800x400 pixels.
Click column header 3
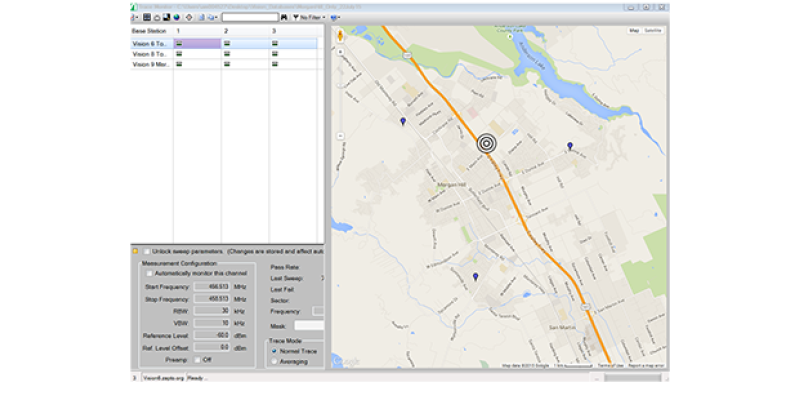(293, 31)
